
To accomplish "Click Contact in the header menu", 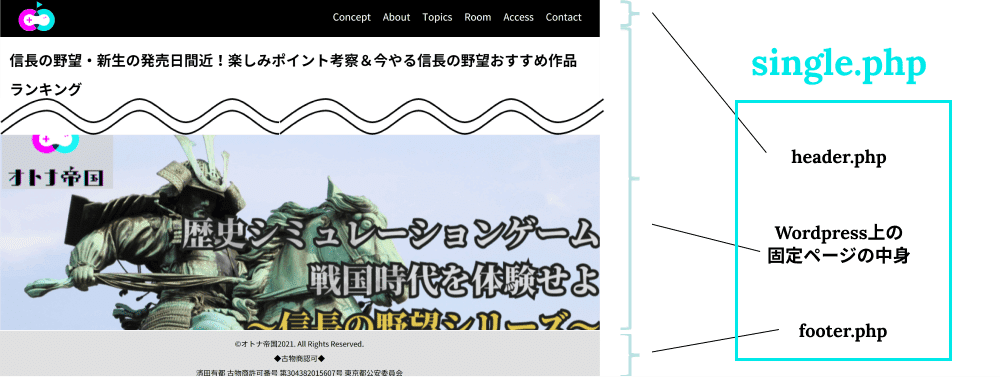I will coord(563,17).
